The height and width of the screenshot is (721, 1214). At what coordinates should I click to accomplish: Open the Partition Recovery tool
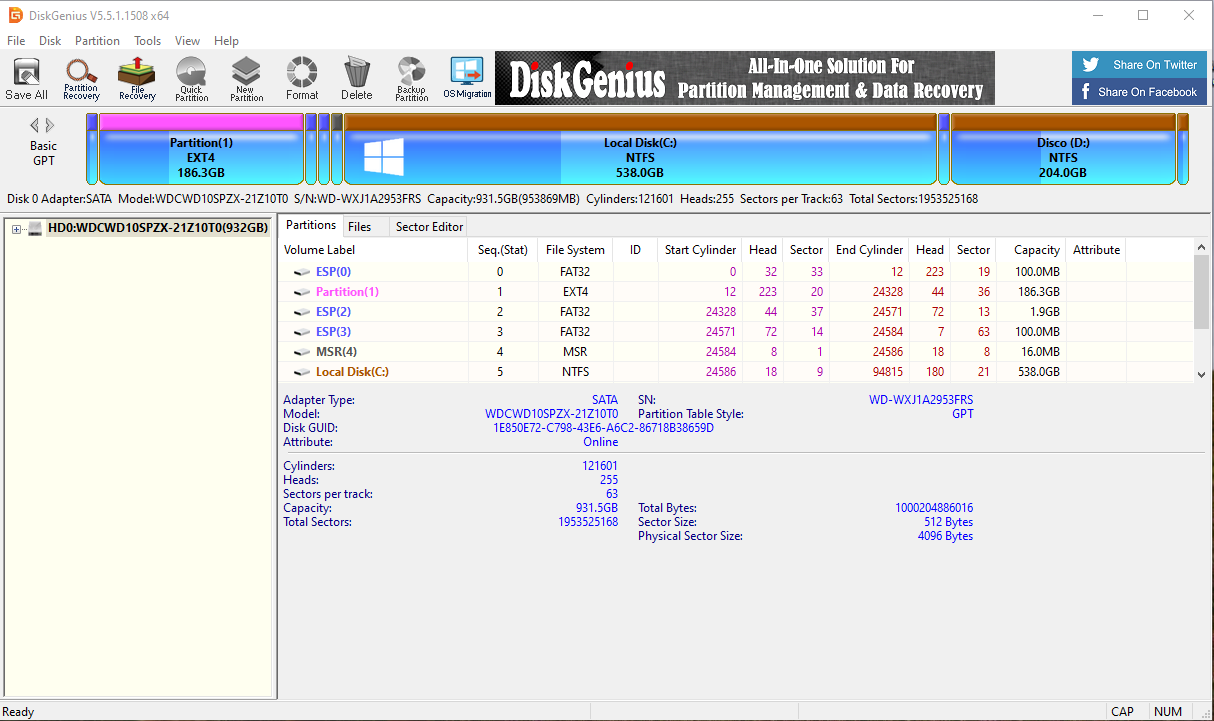(81, 79)
